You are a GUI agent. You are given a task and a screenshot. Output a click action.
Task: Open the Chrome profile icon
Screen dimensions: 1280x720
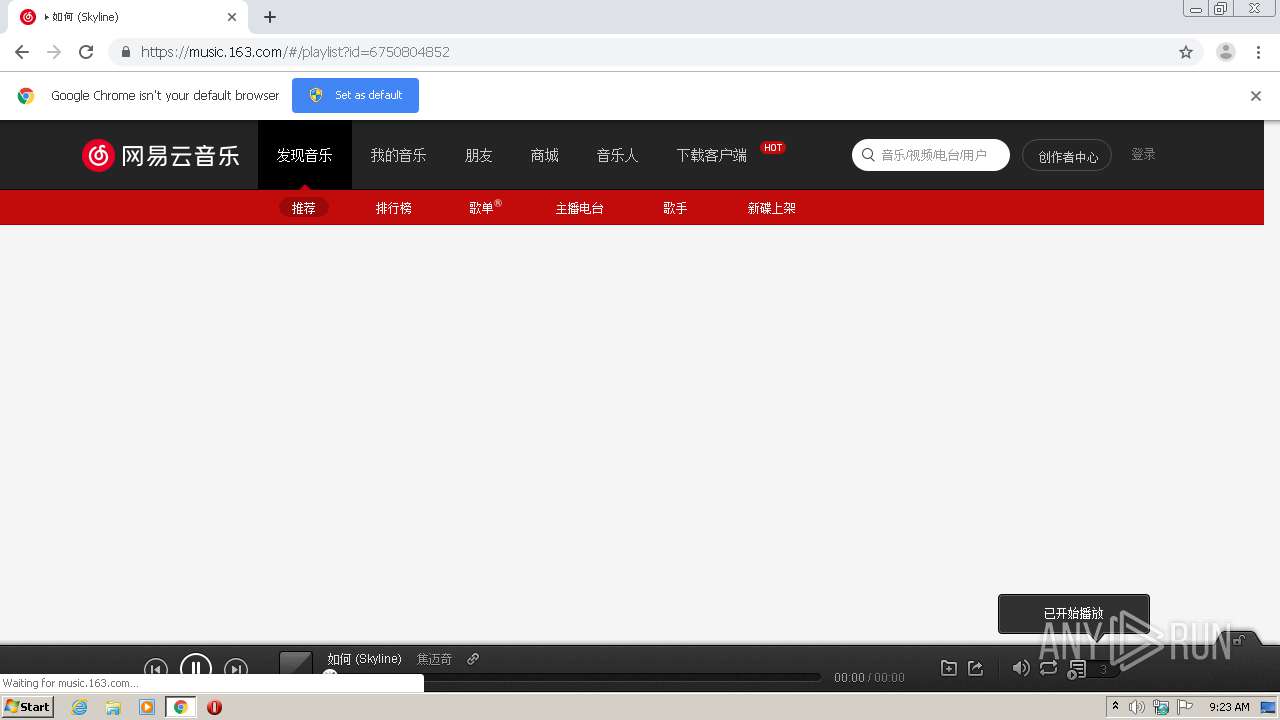coord(1226,52)
